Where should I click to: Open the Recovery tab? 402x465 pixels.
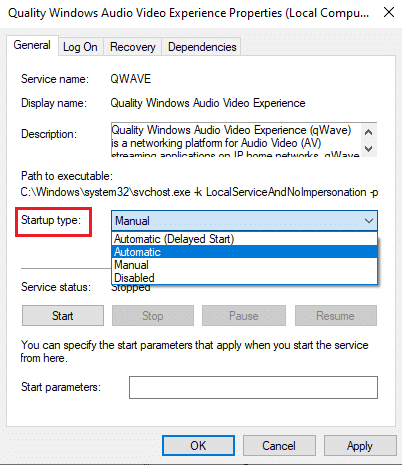[x=133, y=47]
